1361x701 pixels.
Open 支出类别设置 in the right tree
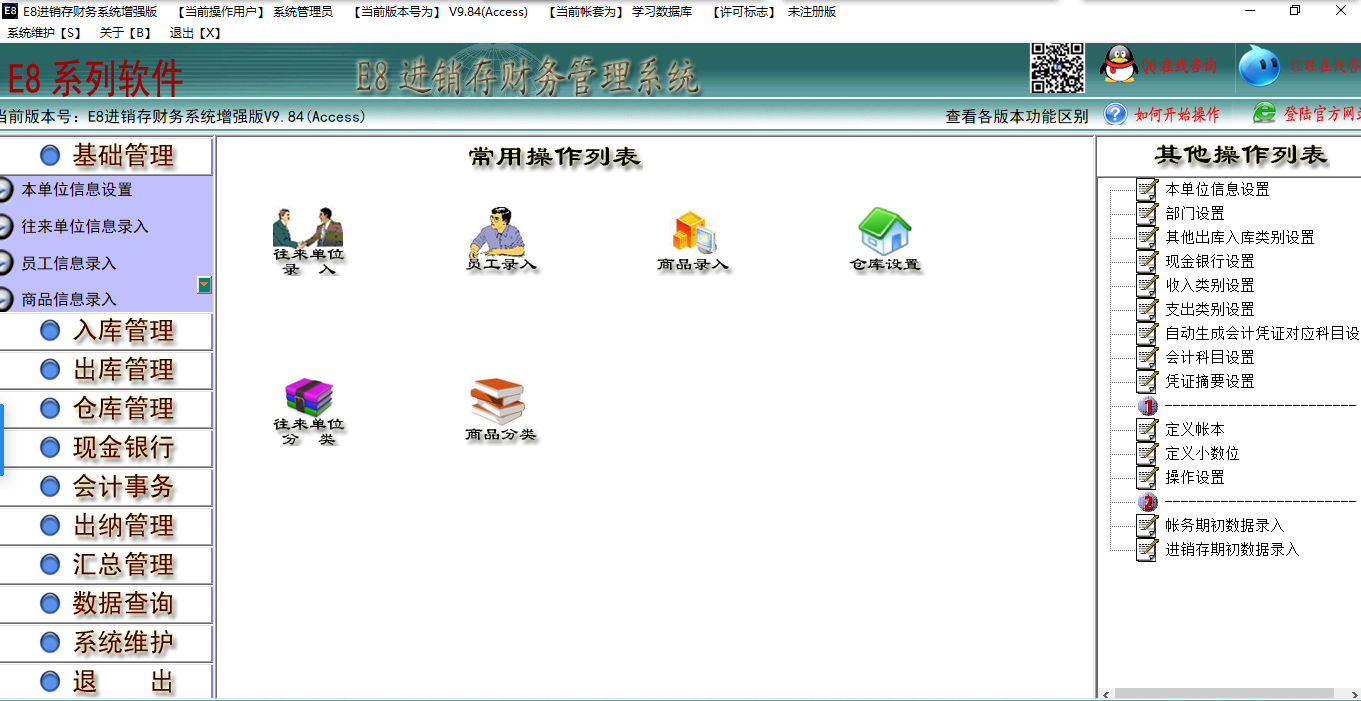coord(1210,309)
